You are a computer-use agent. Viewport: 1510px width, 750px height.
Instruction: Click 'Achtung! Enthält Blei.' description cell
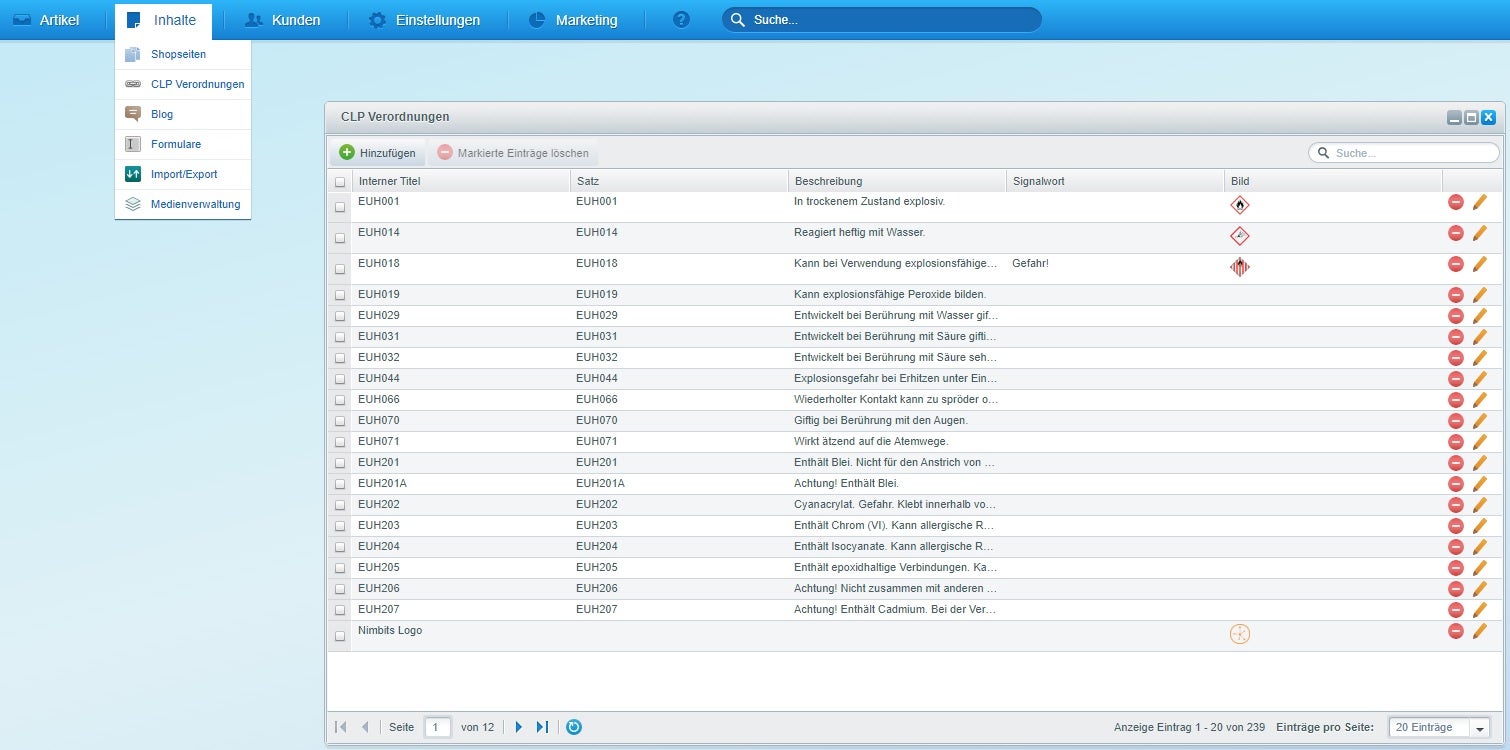pos(846,484)
